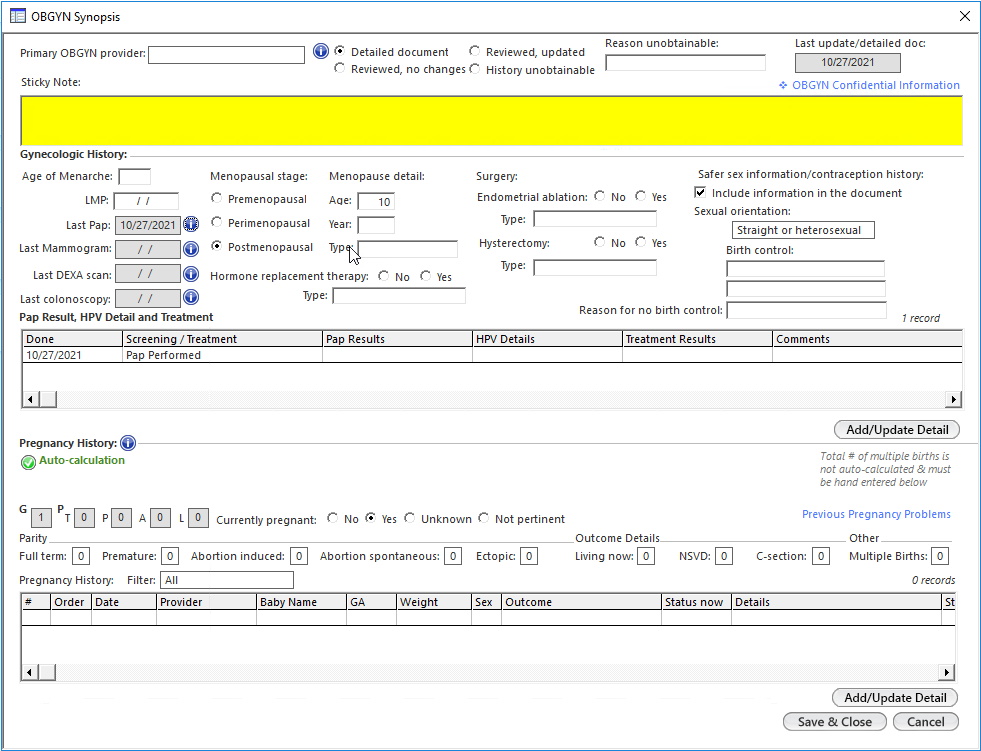Click the info icon next to Last DEXA scan
The height and width of the screenshot is (751, 981).
pyautogui.click(x=191, y=274)
